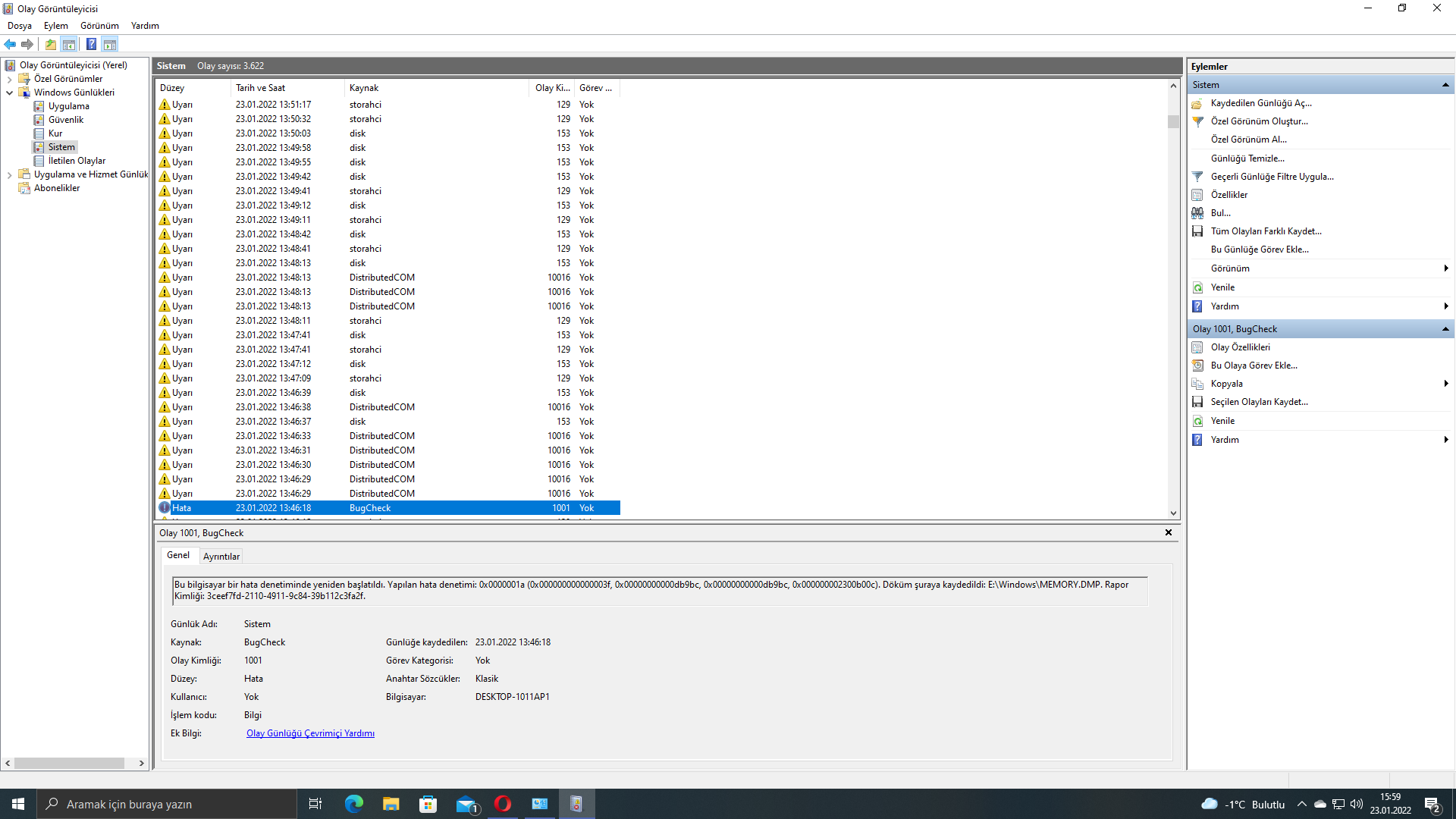The height and width of the screenshot is (819, 1456).
Task: Select the Güvenlik log in the tree
Action: (66, 120)
